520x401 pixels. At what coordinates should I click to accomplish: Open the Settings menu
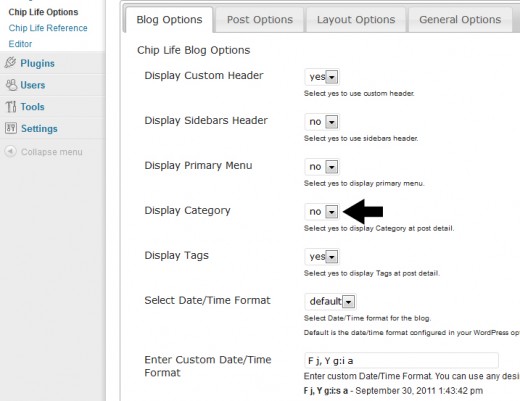coord(39,129)
